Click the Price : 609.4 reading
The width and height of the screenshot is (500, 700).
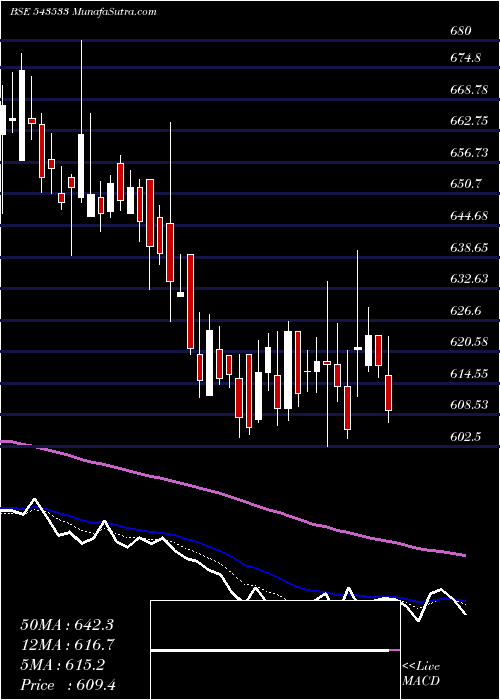click(68, 685)
